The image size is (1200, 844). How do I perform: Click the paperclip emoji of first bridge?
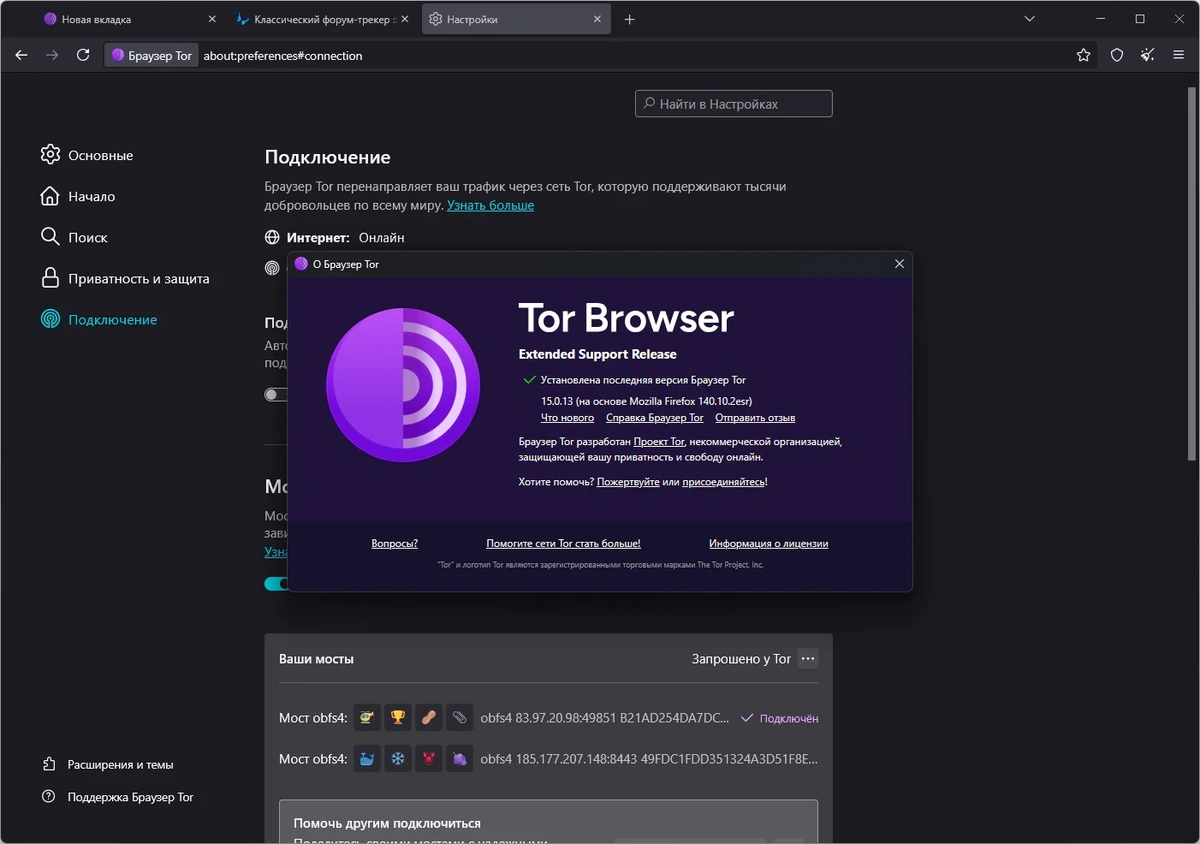pos(459,718)
